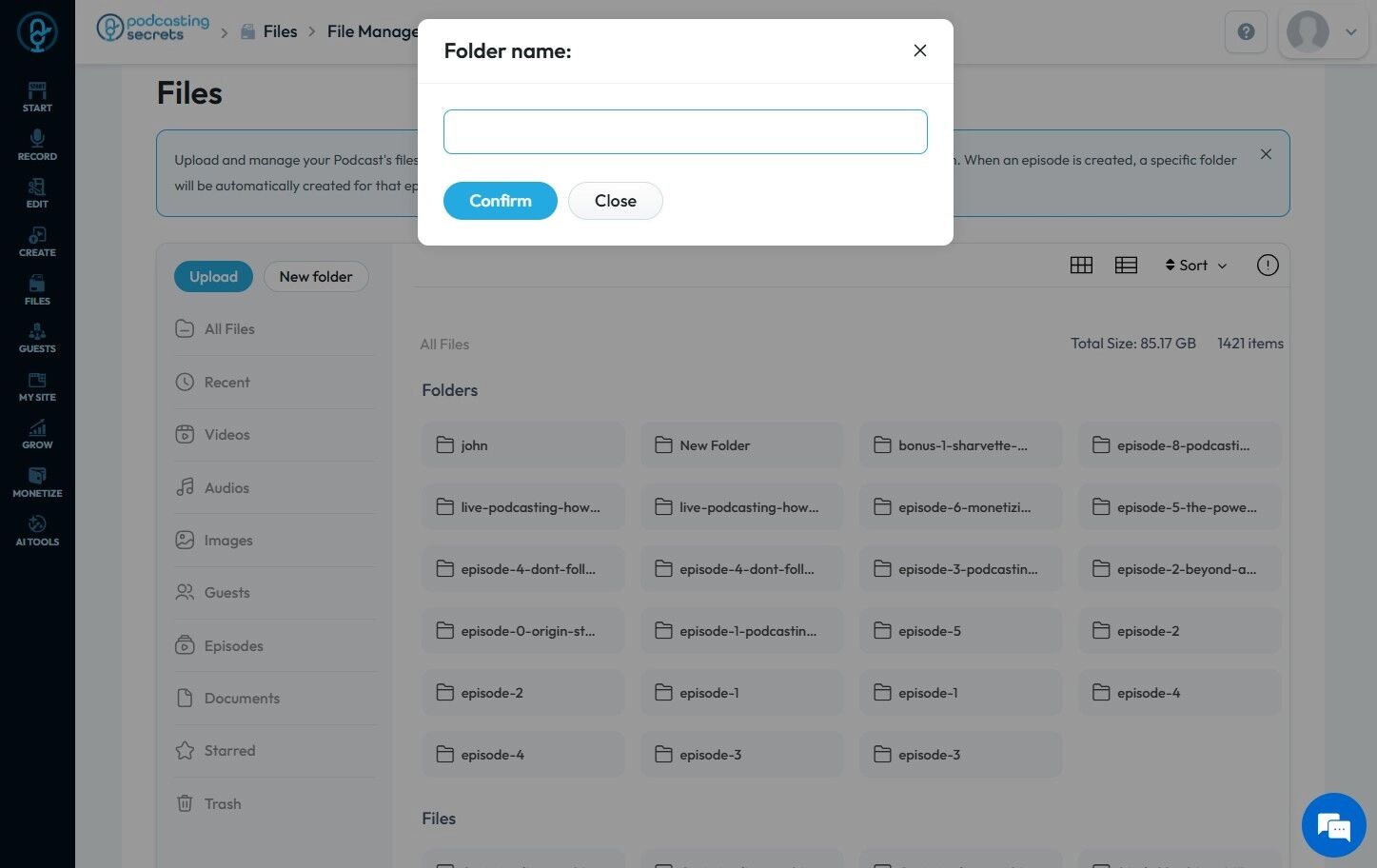Show the file info circle icon

pyautogui.click(x=1268, y=266)
